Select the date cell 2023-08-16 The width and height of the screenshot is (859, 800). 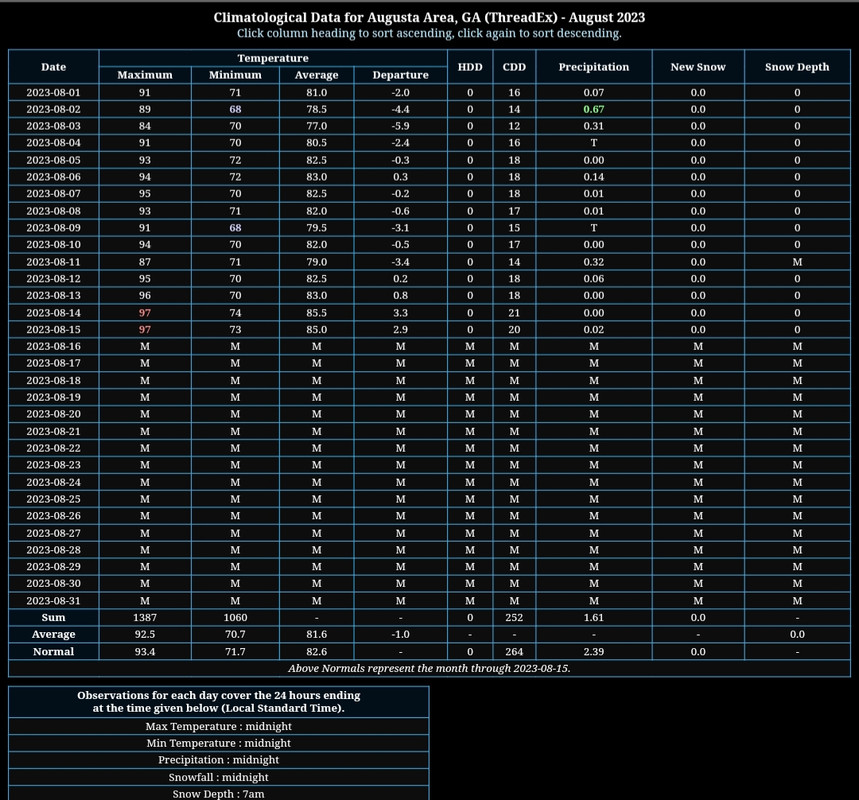[x=53, y=346]
